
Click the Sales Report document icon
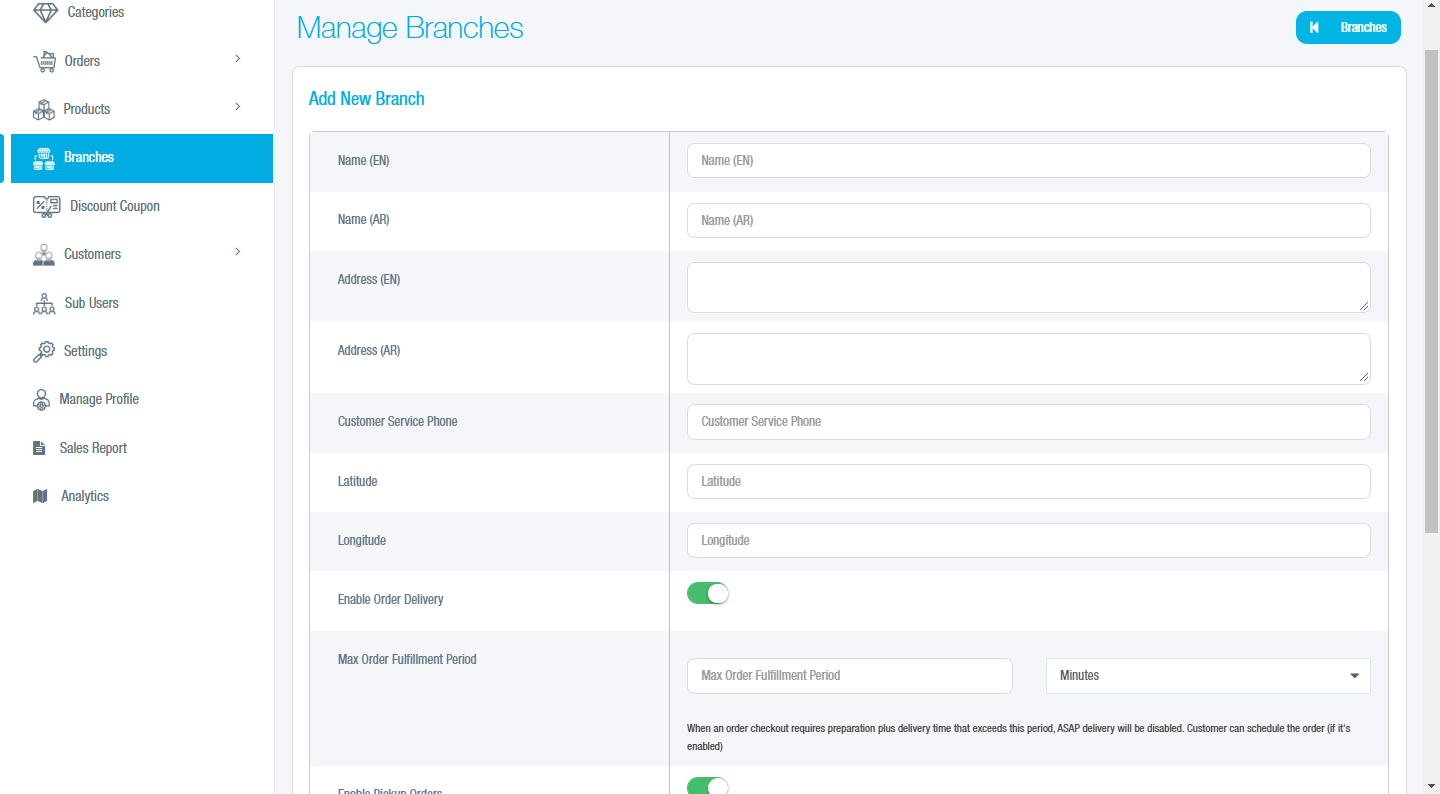tap(40, 448)
